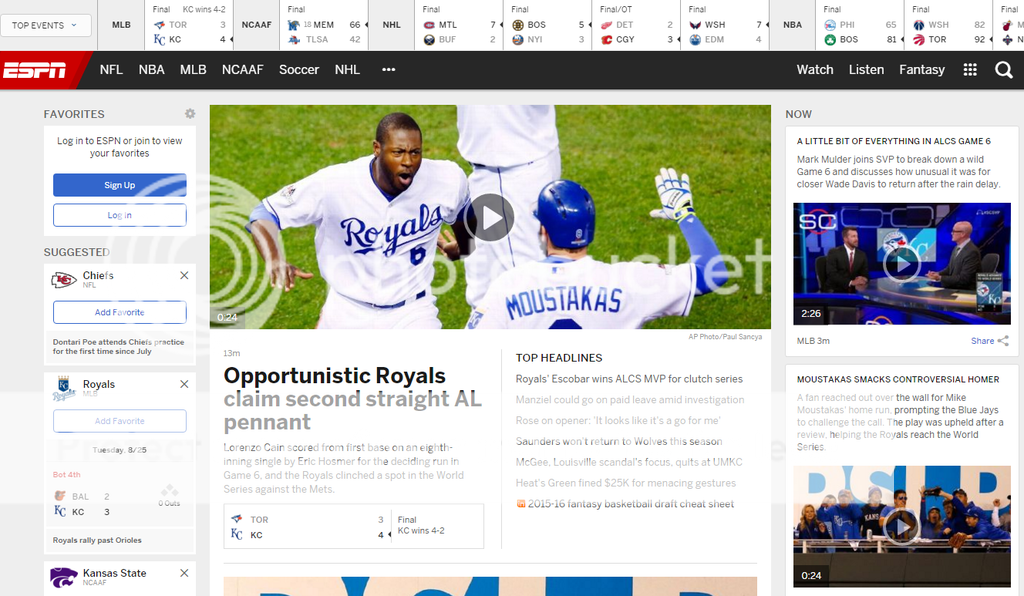Open the WSH vs TOR NBA score
Screen dimensions: 1024x596
click(x=948, y=25)
